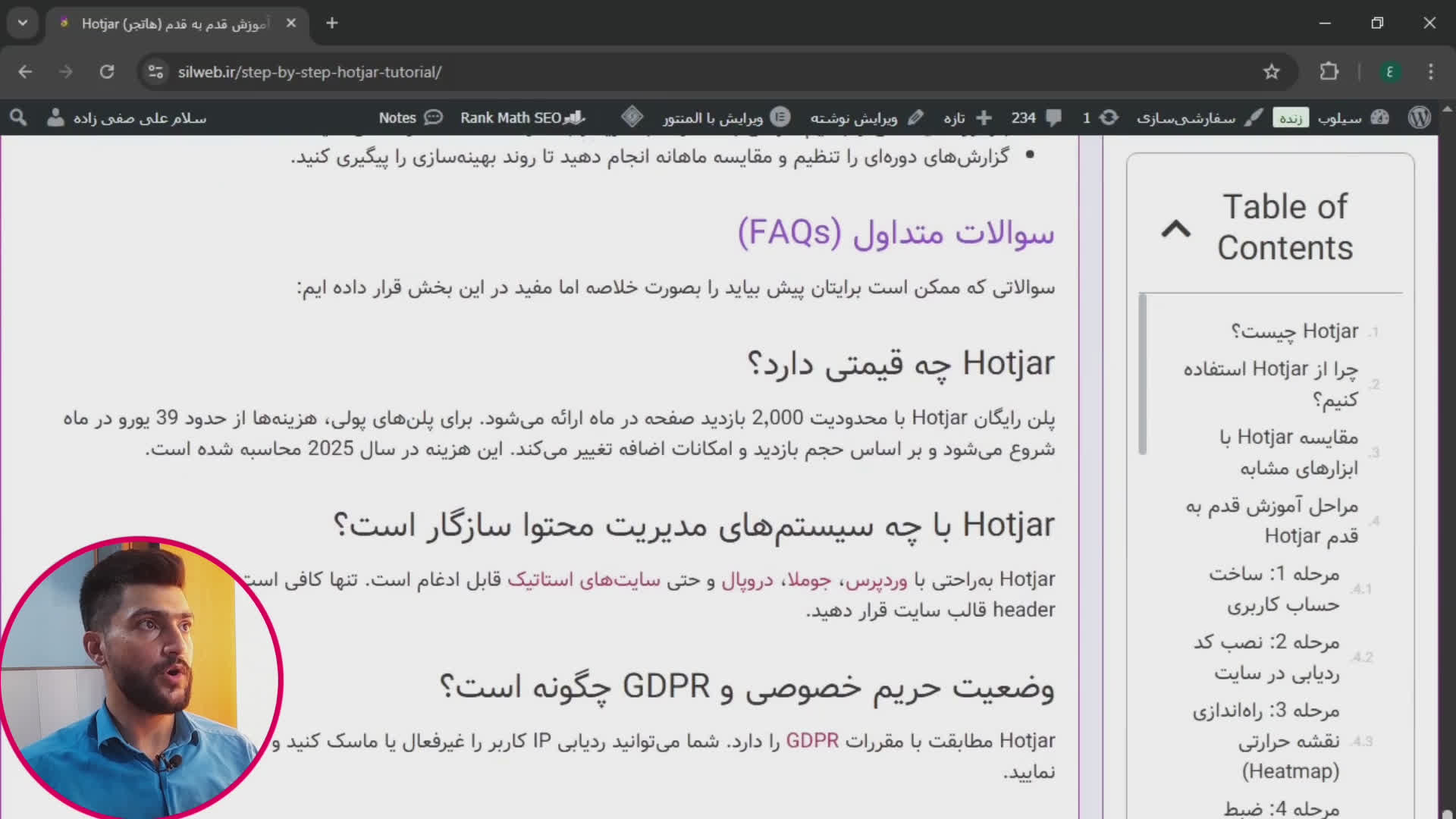Click the table of contents scrollbar
The height and width of the screenshot is (819, 1456).
tap(1143, 375)
